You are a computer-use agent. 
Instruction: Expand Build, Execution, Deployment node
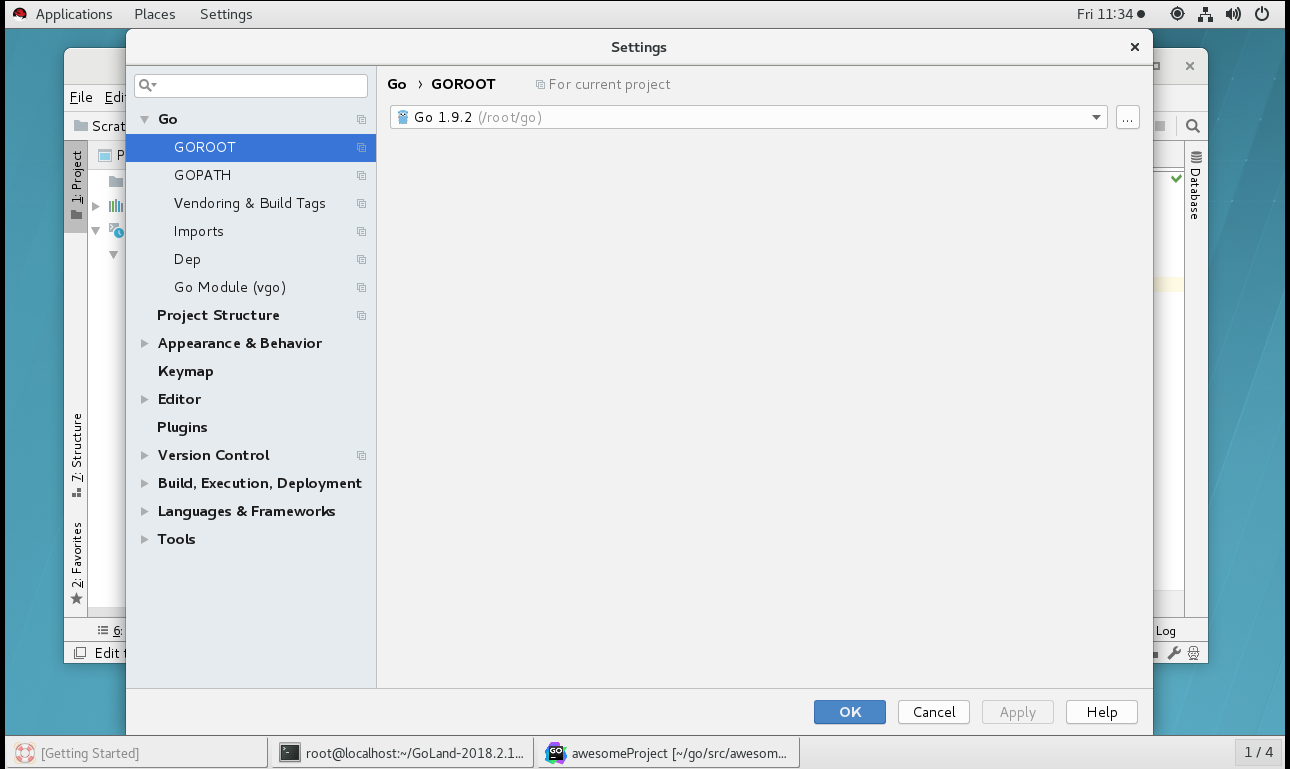145,483
